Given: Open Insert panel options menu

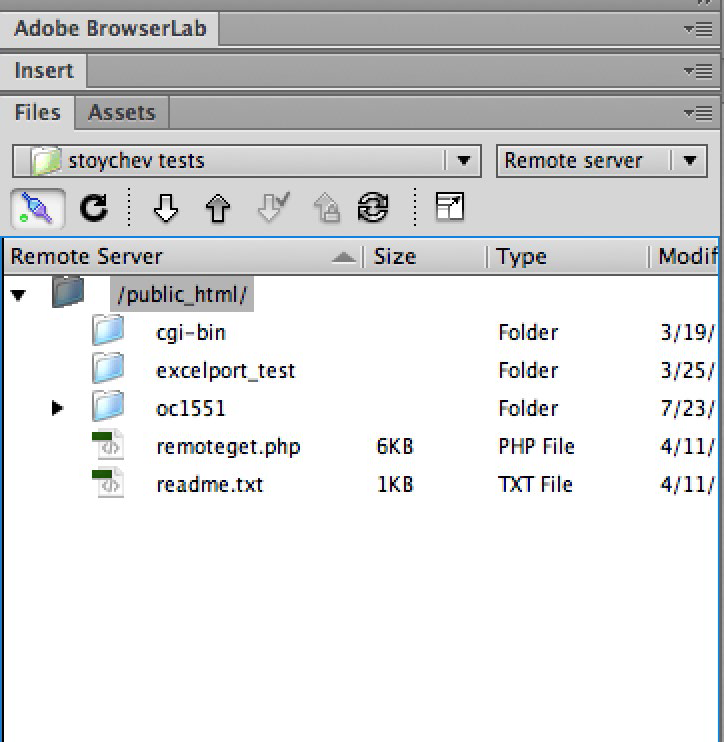Looking at the screenshot, I should tap(698, 71).
